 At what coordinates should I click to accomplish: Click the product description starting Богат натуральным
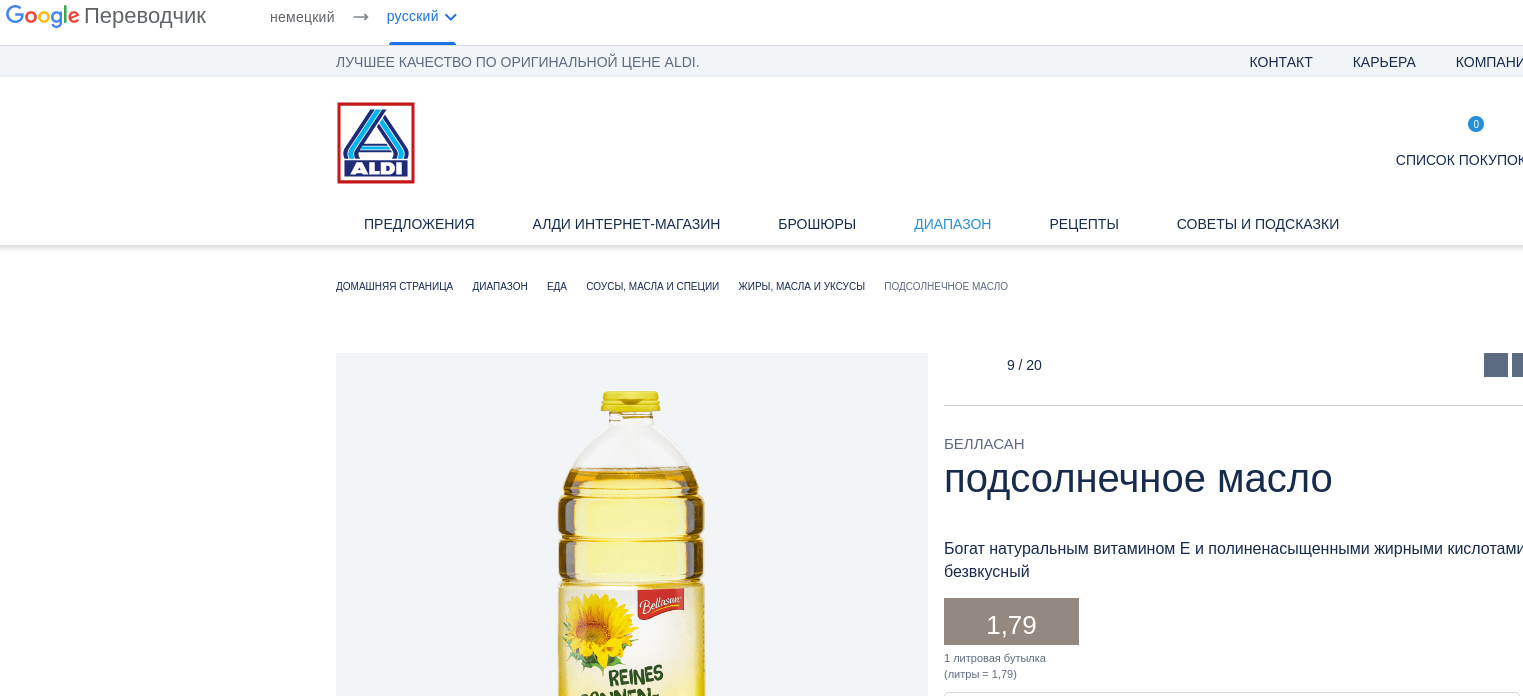click(x=1233, y=560)
